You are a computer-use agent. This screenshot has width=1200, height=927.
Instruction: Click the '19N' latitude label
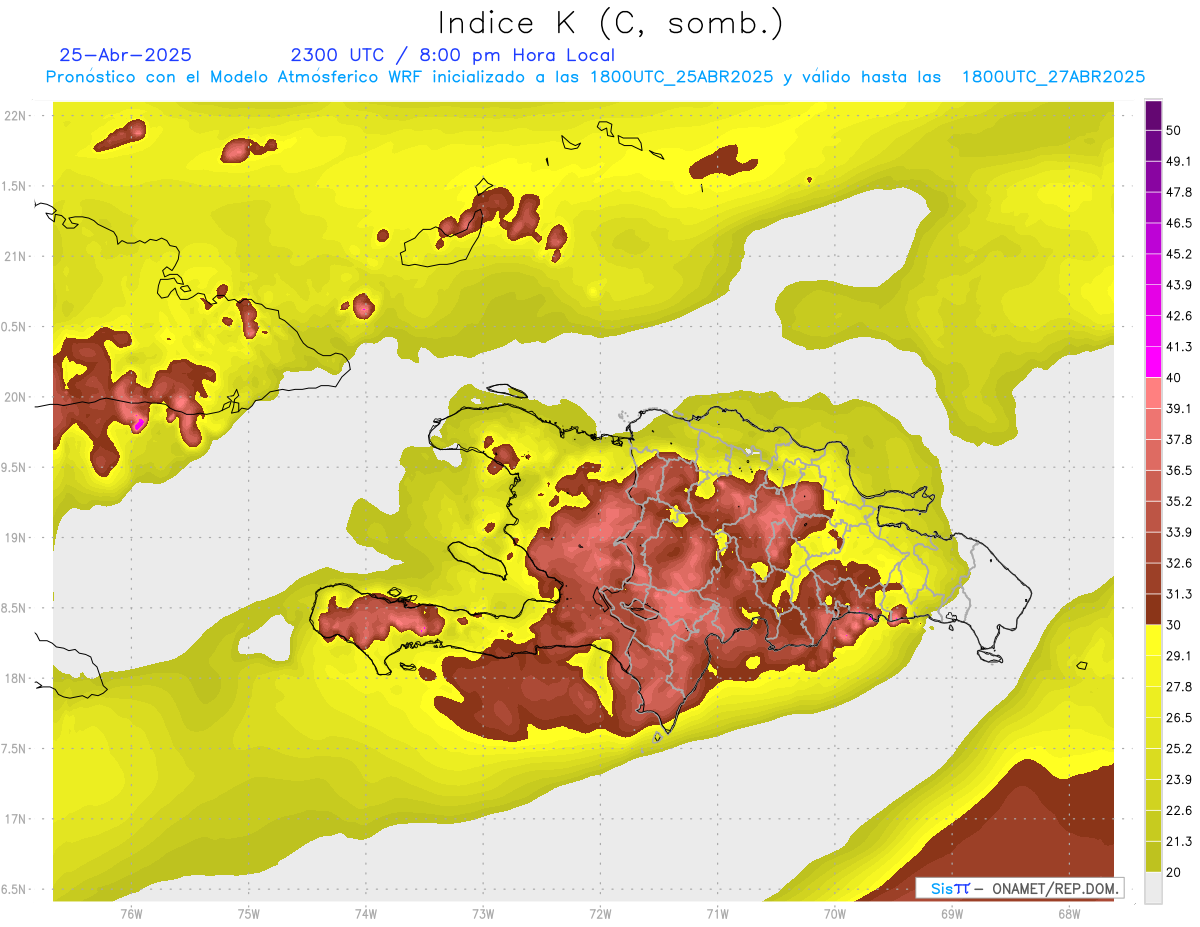tap(15, 538)
